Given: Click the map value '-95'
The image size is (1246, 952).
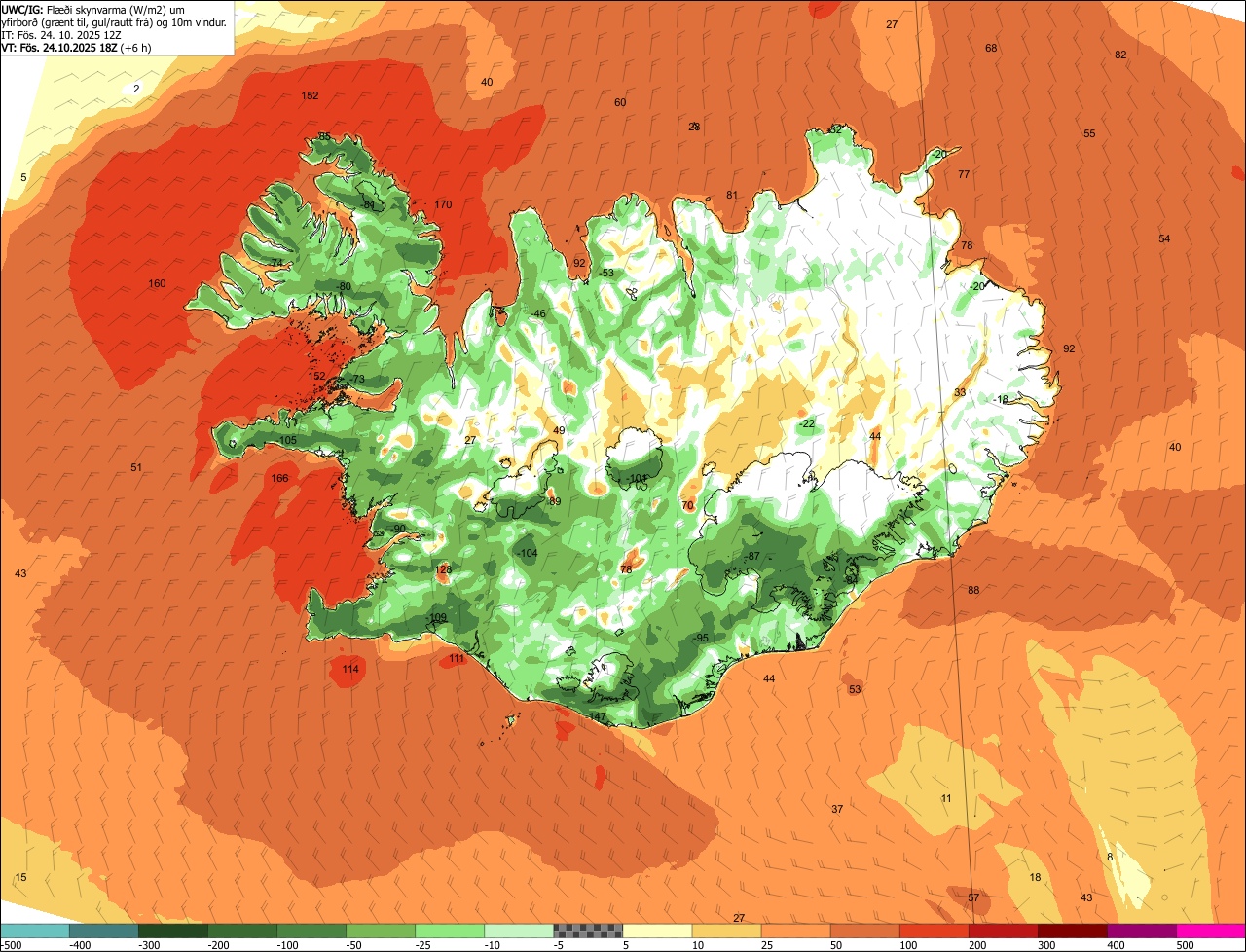Looking at the screenshot, I should pyautogui.click(x=701, y=638).
